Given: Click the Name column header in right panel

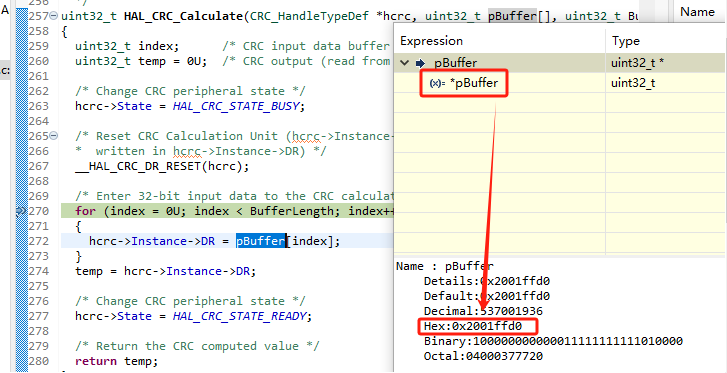Looking at the screenshot, I should click(697, 12).
